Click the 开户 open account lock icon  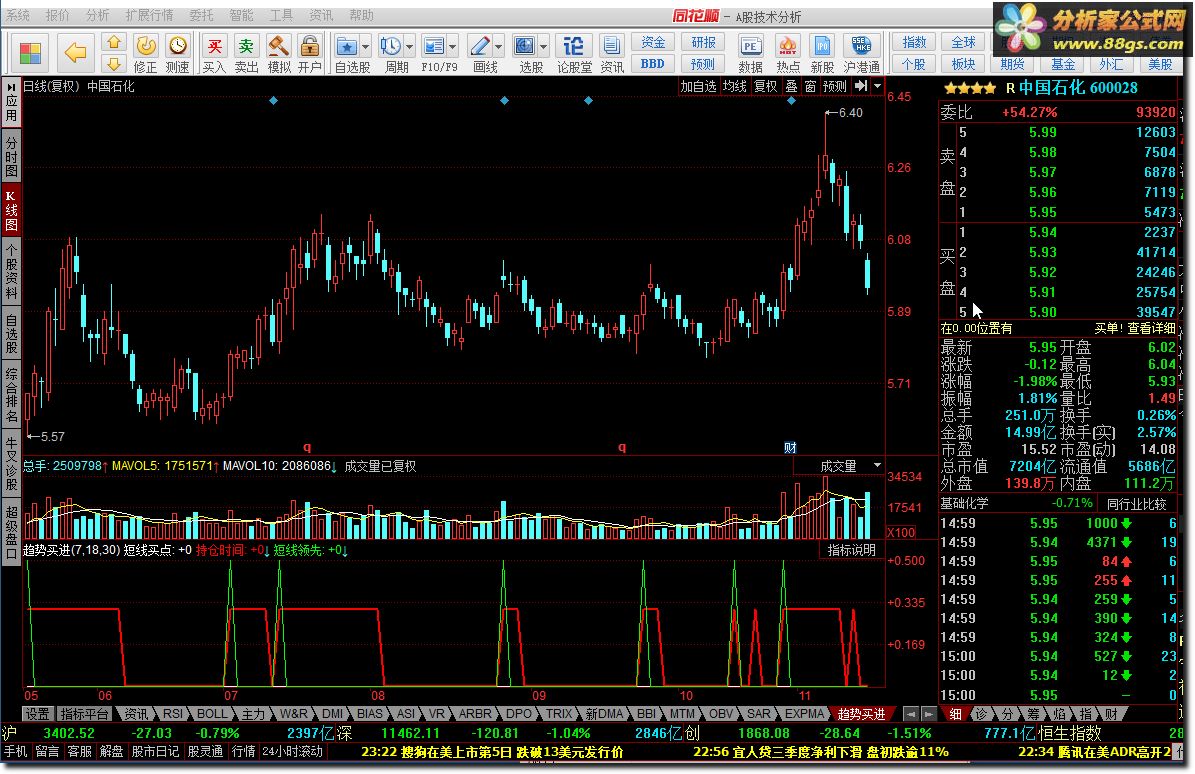pos(309,53)
